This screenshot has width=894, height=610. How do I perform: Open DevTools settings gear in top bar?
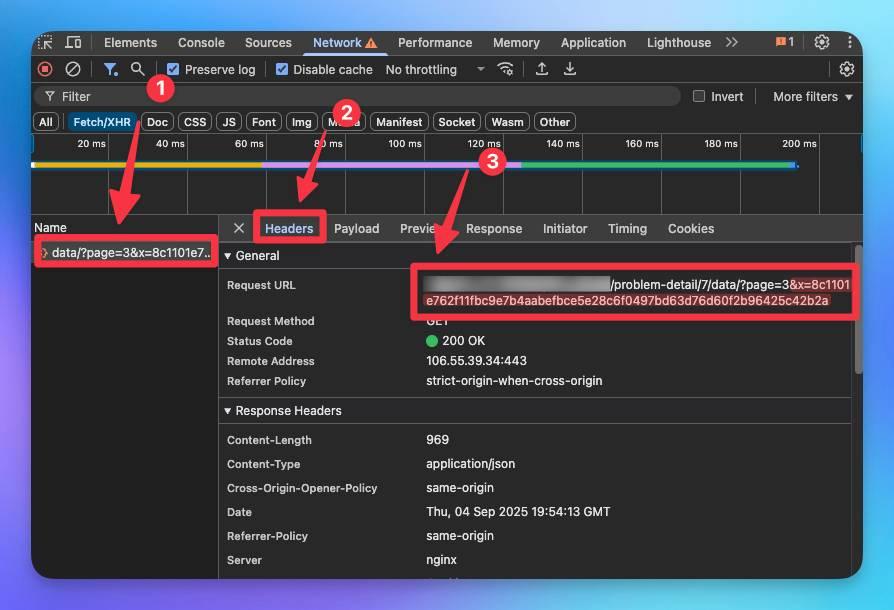(822, 42)
